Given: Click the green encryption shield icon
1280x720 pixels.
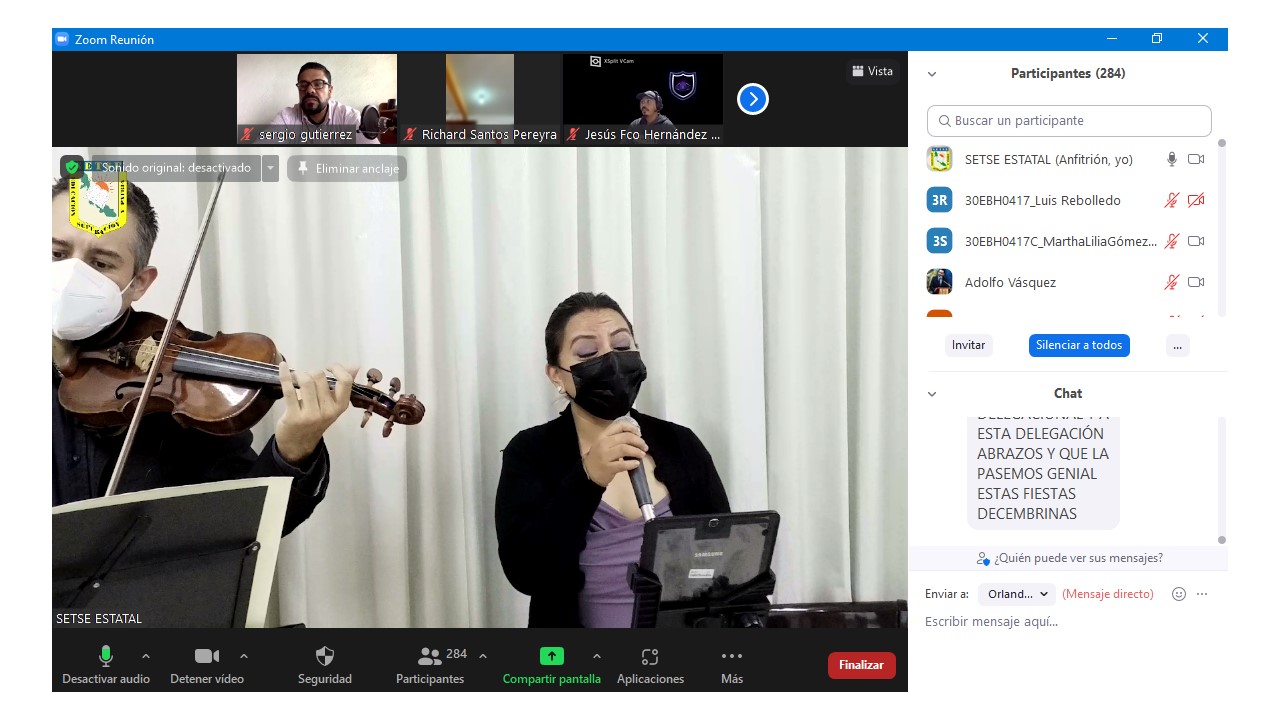Looking at the screenshot, I should (x=72, y=168).
